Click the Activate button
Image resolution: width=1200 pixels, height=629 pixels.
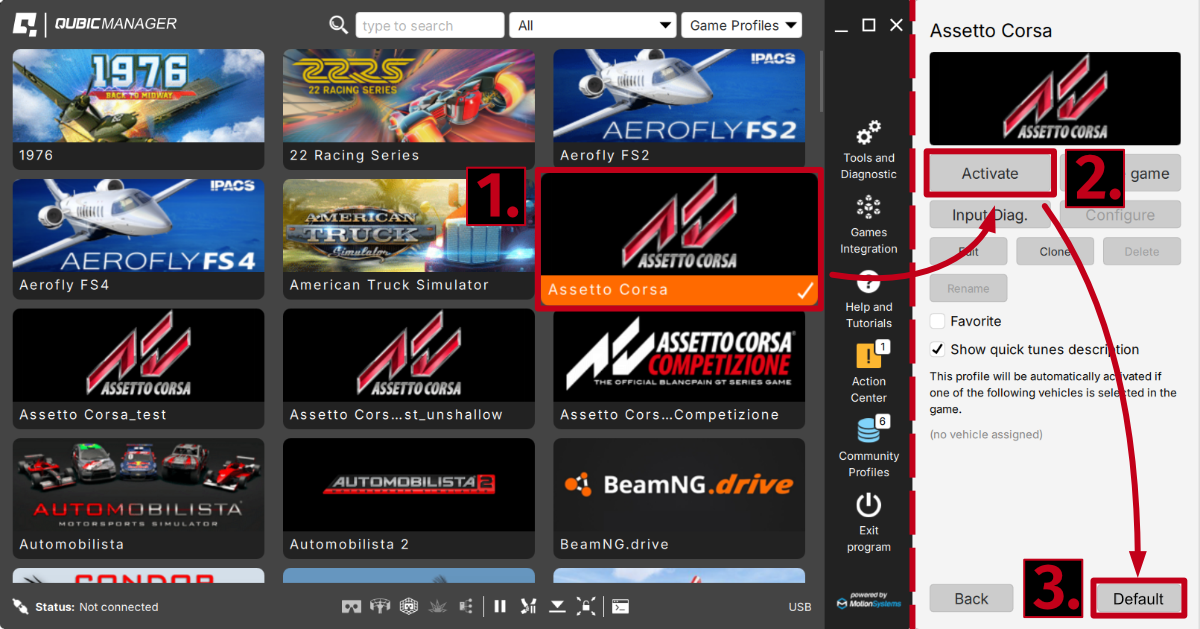point(989,174)
